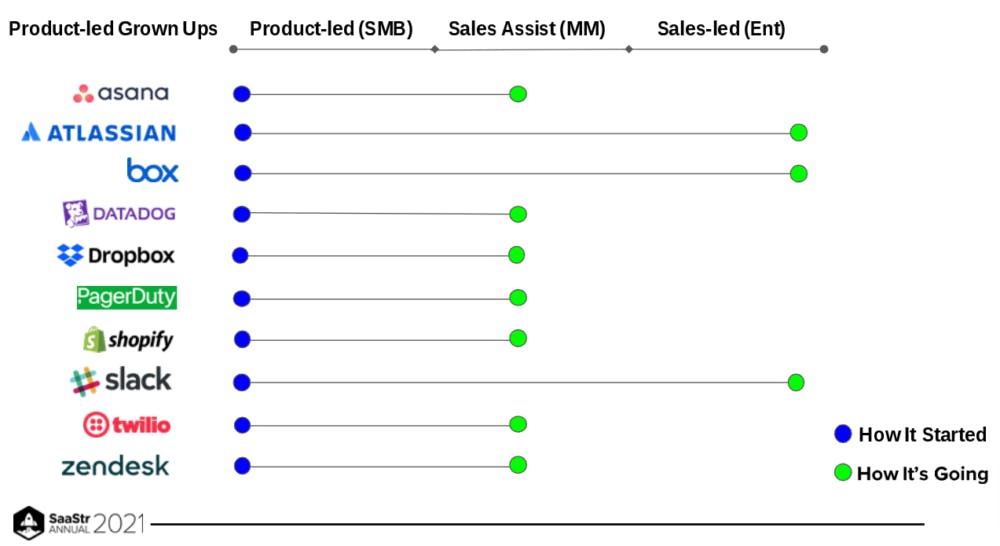Click the Asana logo
The image size is (1000, 546).
pyautogui.click(x=121, y=94)
